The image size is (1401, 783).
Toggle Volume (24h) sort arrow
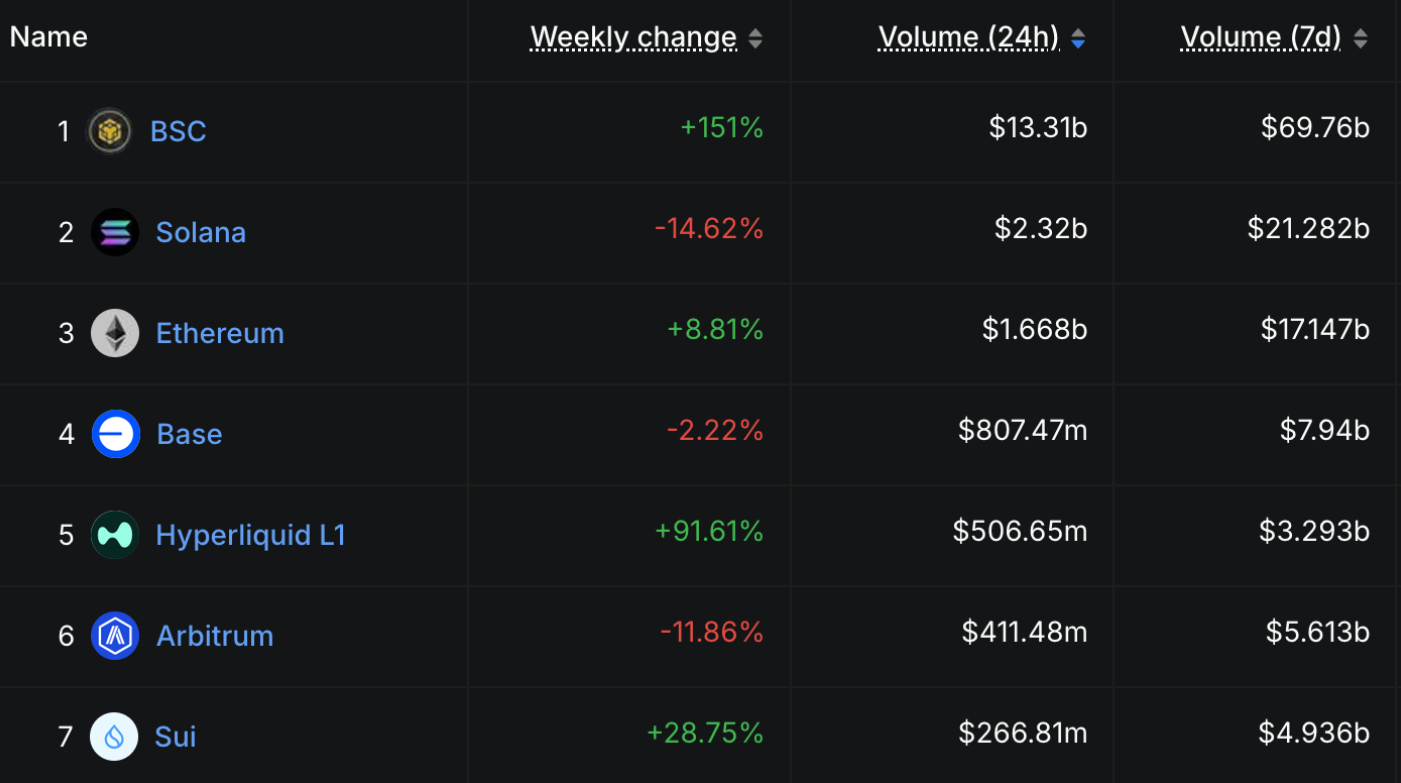[x=1078, y=39]
